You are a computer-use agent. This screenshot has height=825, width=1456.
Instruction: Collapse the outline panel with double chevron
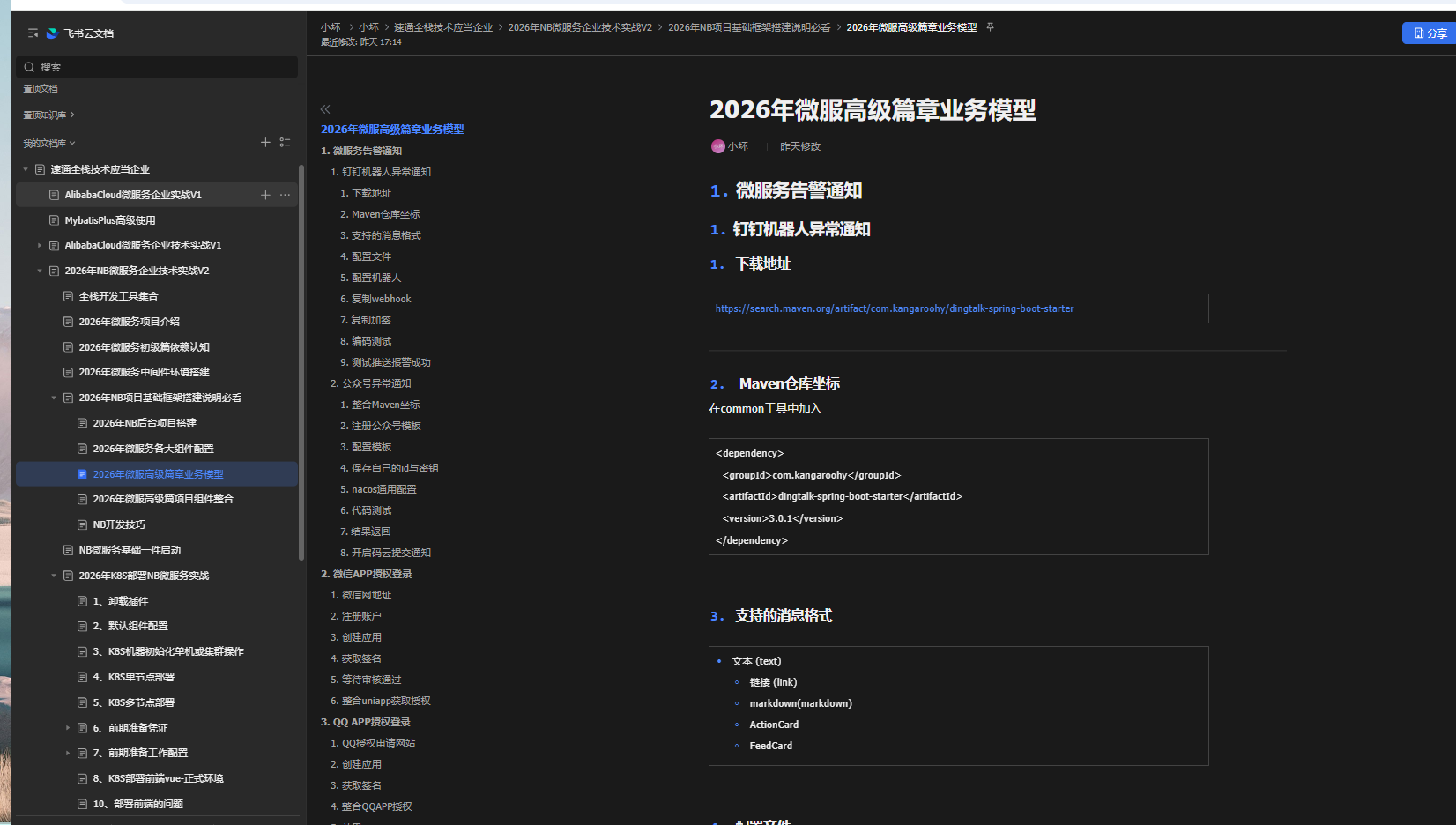tap(325, 109)
